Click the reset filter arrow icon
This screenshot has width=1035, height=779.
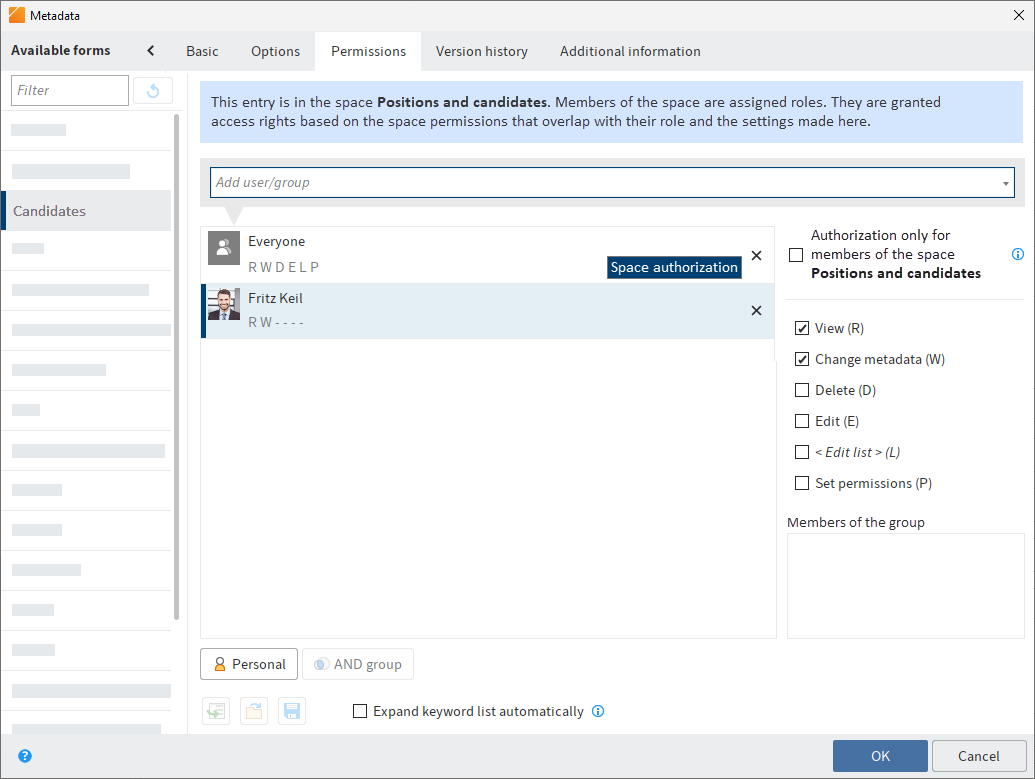152,90
